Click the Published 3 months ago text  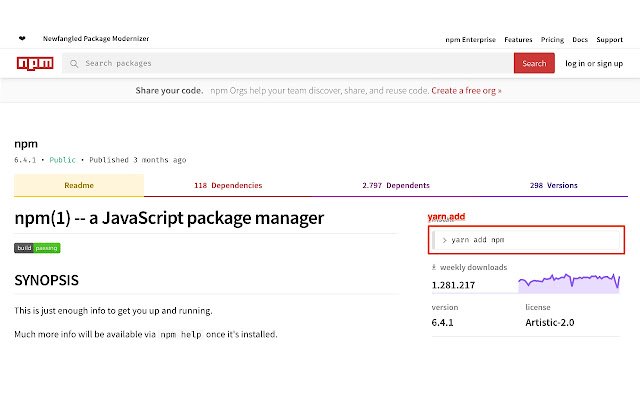pos(138,160)
